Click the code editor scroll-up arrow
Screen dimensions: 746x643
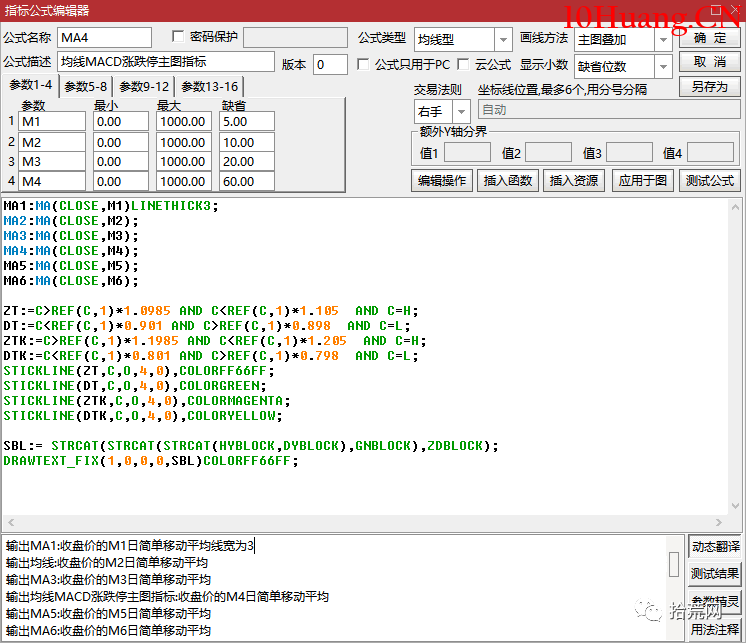coord(735,207)
